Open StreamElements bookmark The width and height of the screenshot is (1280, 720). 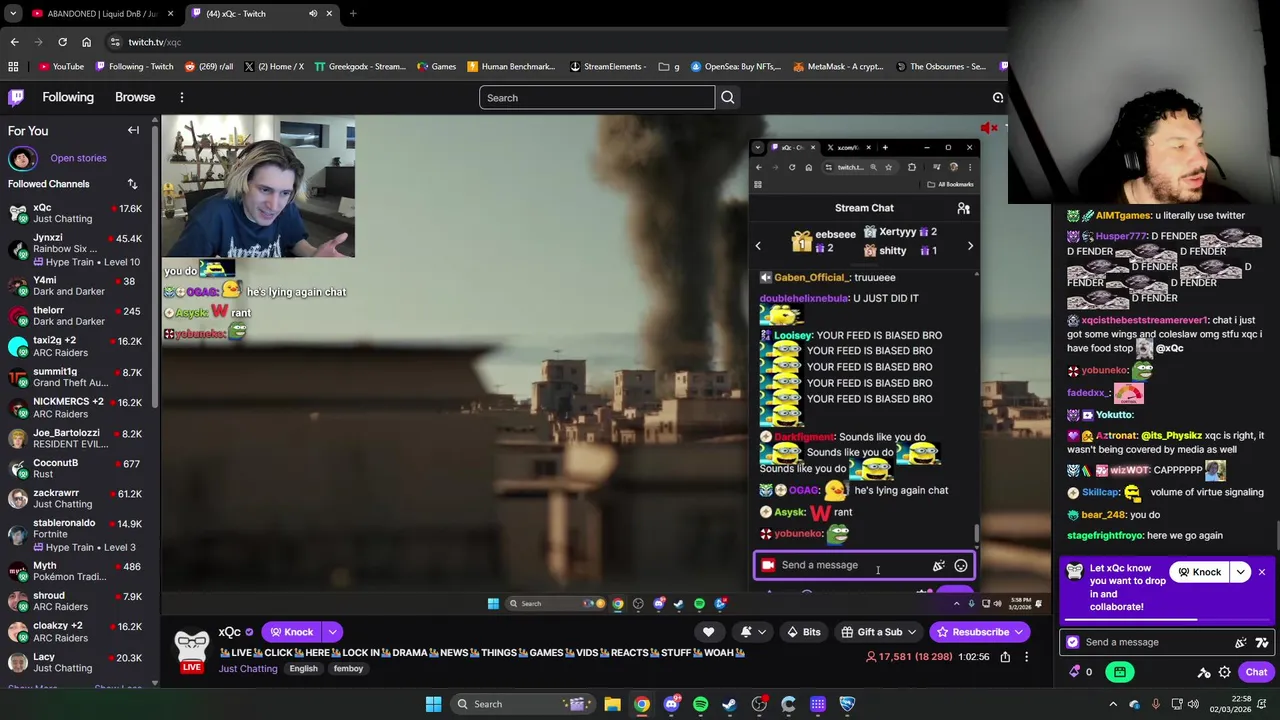[609, 67]
